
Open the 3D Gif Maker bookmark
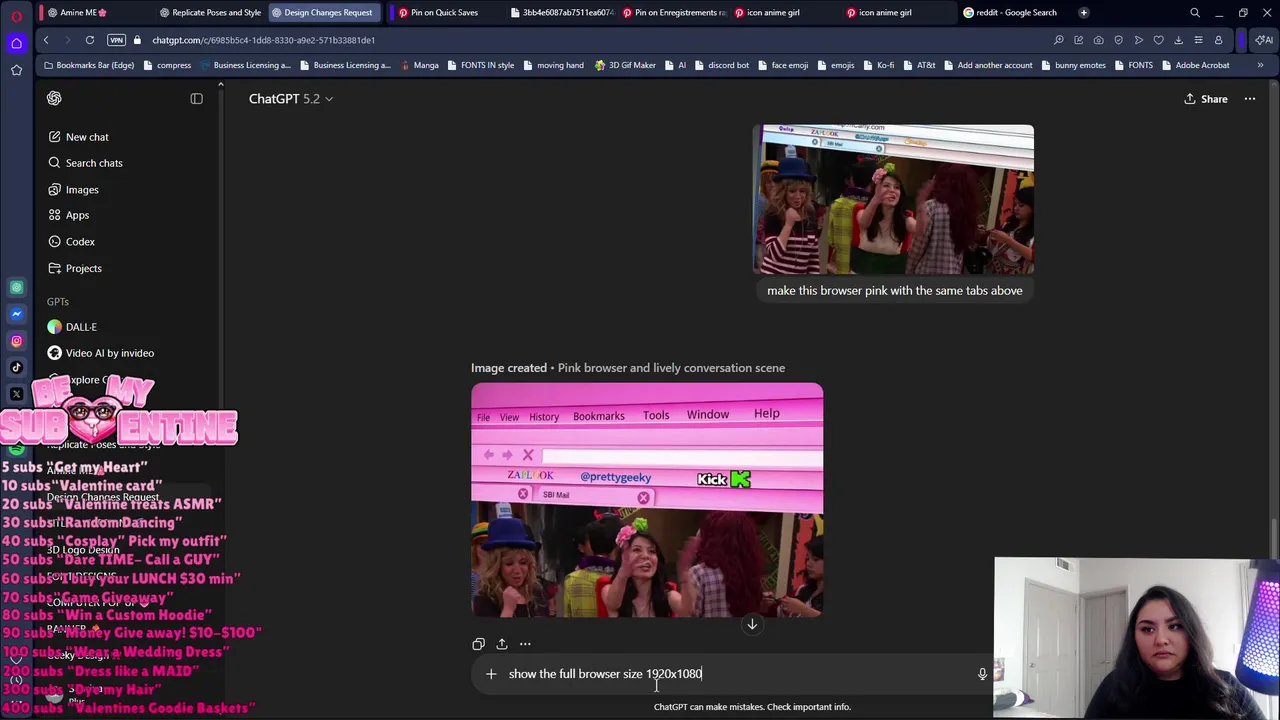(626, 65)
